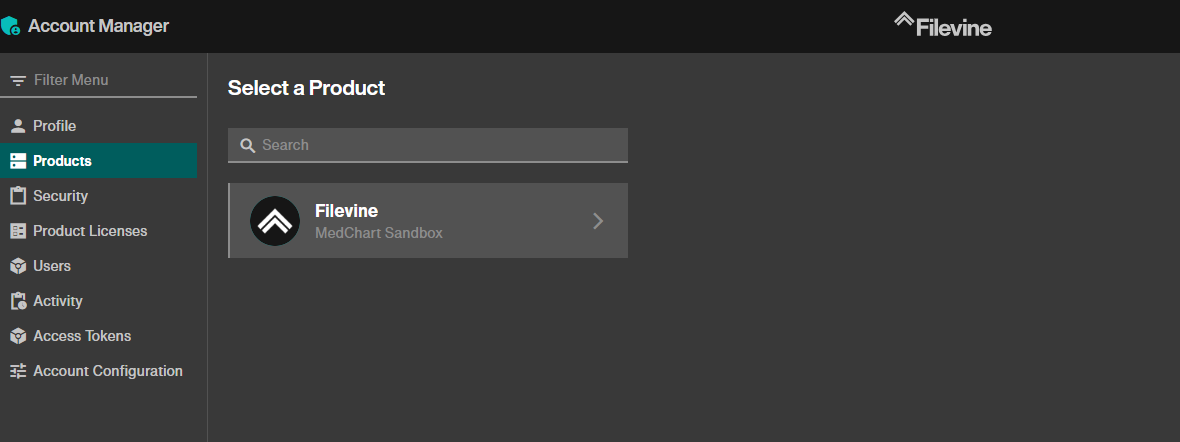Open the Activity page

[x=99, y=301]
